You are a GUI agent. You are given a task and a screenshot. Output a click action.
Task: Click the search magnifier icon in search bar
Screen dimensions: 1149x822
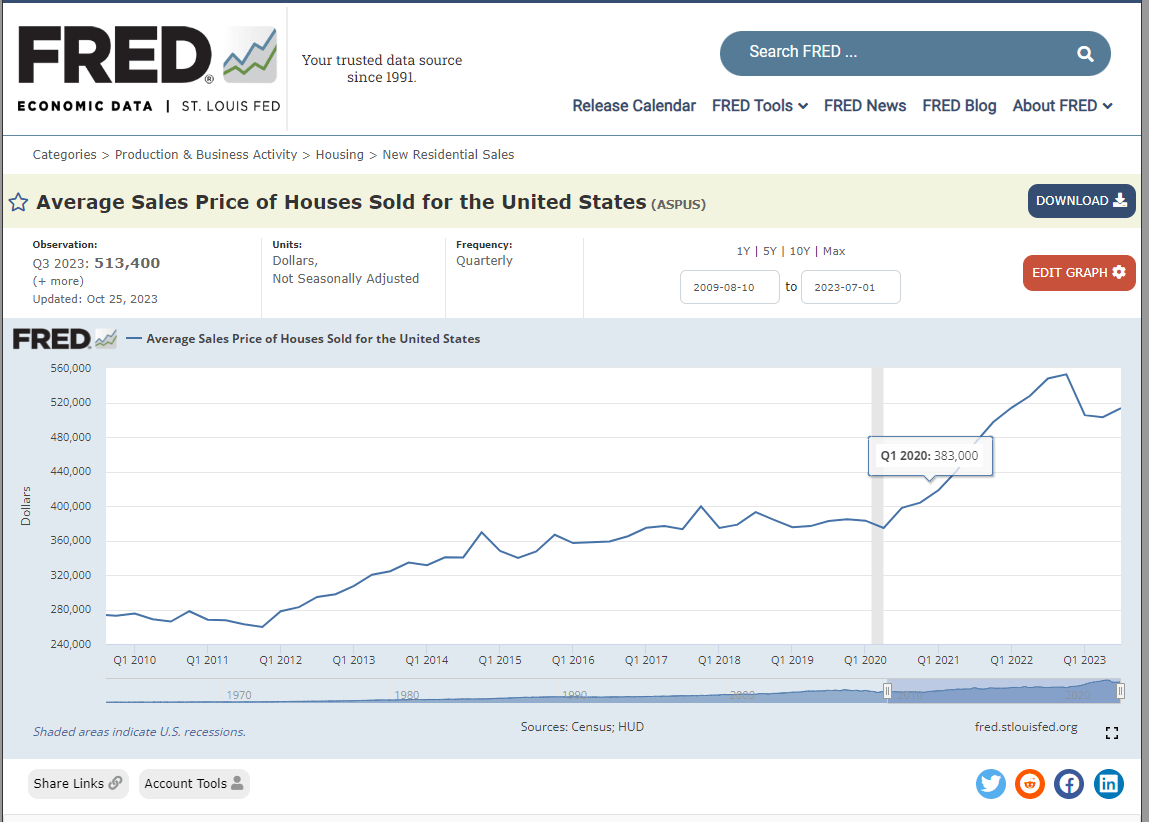point(1085,52)
